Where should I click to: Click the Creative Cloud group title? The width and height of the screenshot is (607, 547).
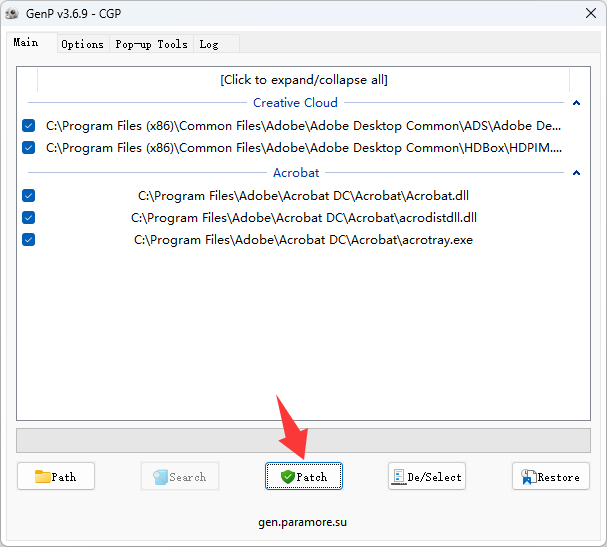click(x=295, y=103)
